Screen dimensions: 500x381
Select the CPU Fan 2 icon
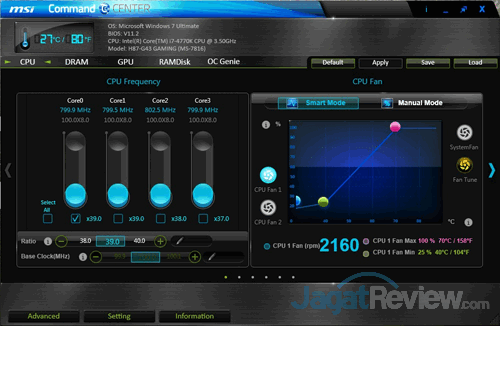point(268,208)
